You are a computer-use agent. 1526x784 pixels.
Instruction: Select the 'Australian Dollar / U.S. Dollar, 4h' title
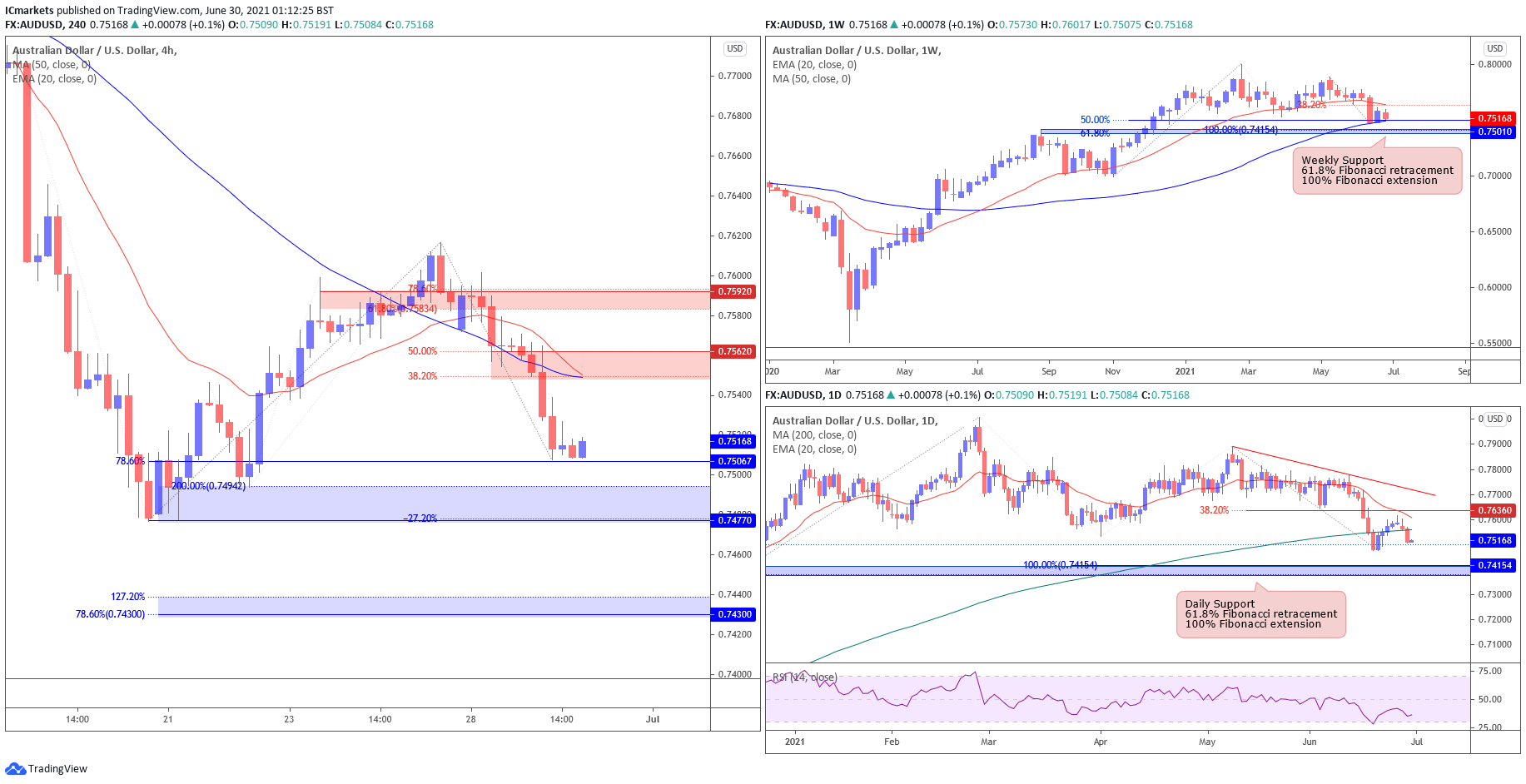coord(95,51)
